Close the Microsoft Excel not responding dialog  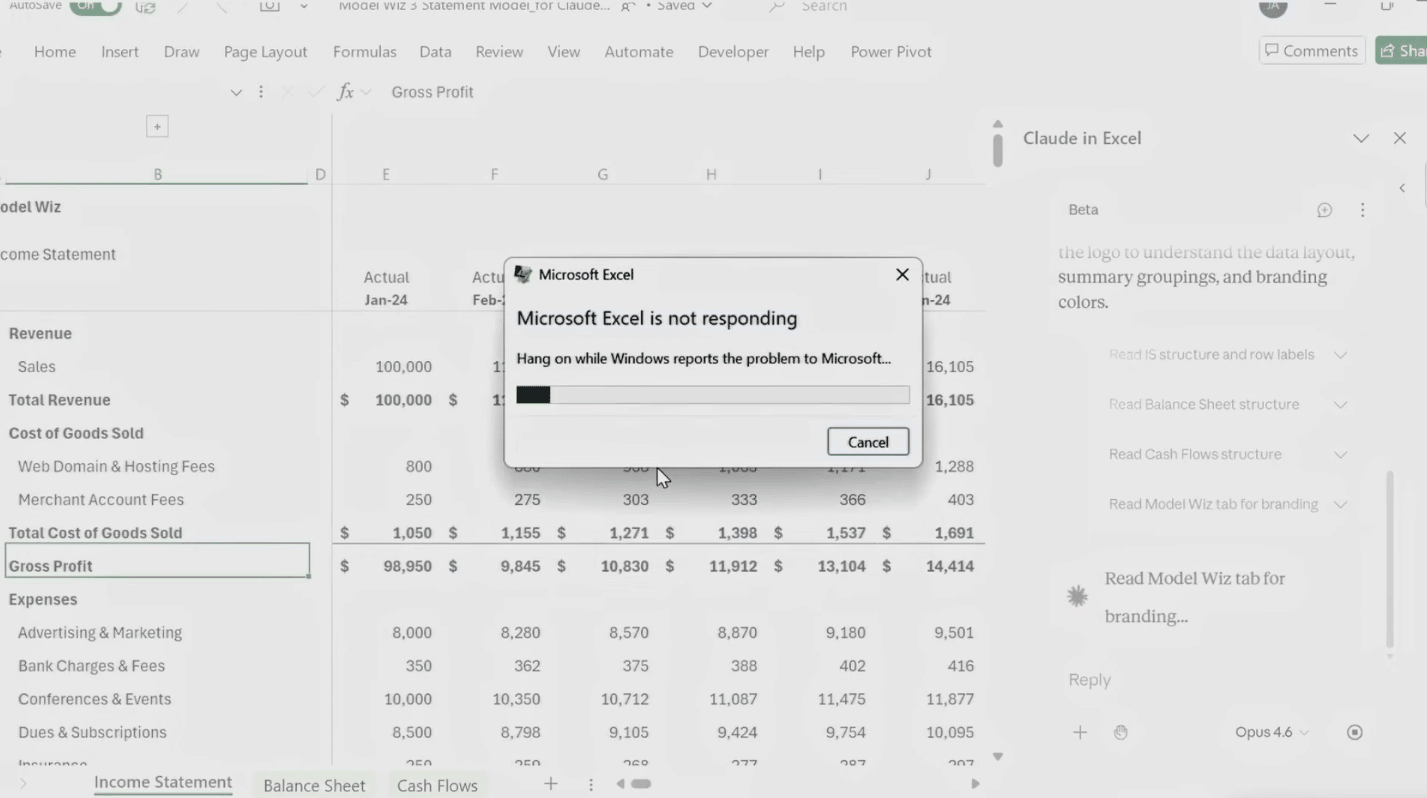point(902,274)
